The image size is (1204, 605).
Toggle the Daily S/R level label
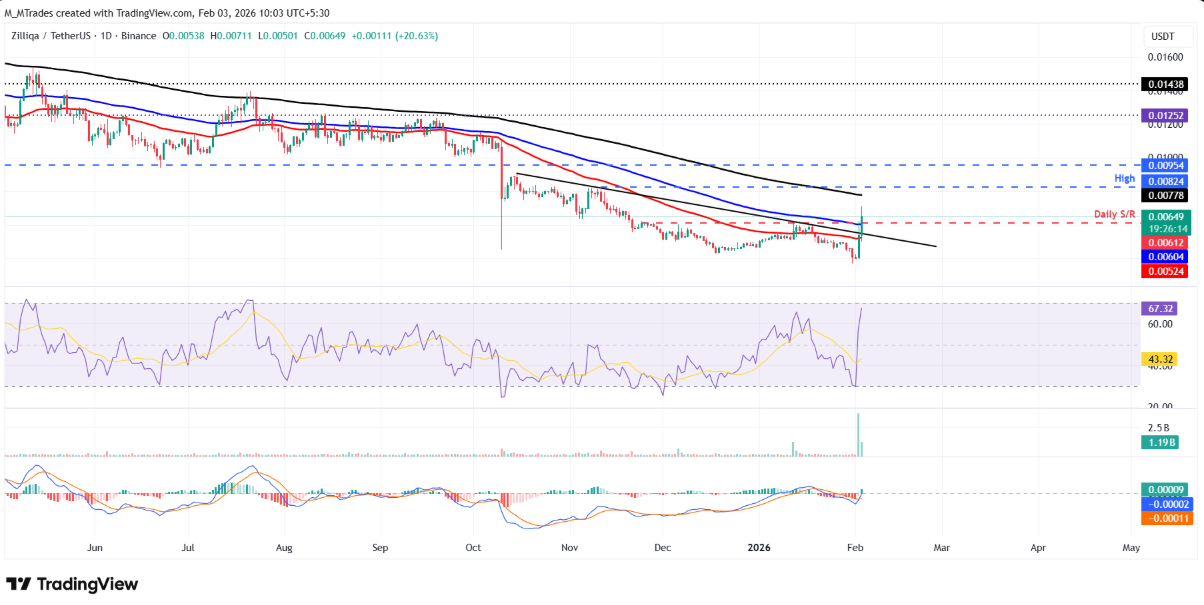pyautogui.click(x=1113, y=212)
